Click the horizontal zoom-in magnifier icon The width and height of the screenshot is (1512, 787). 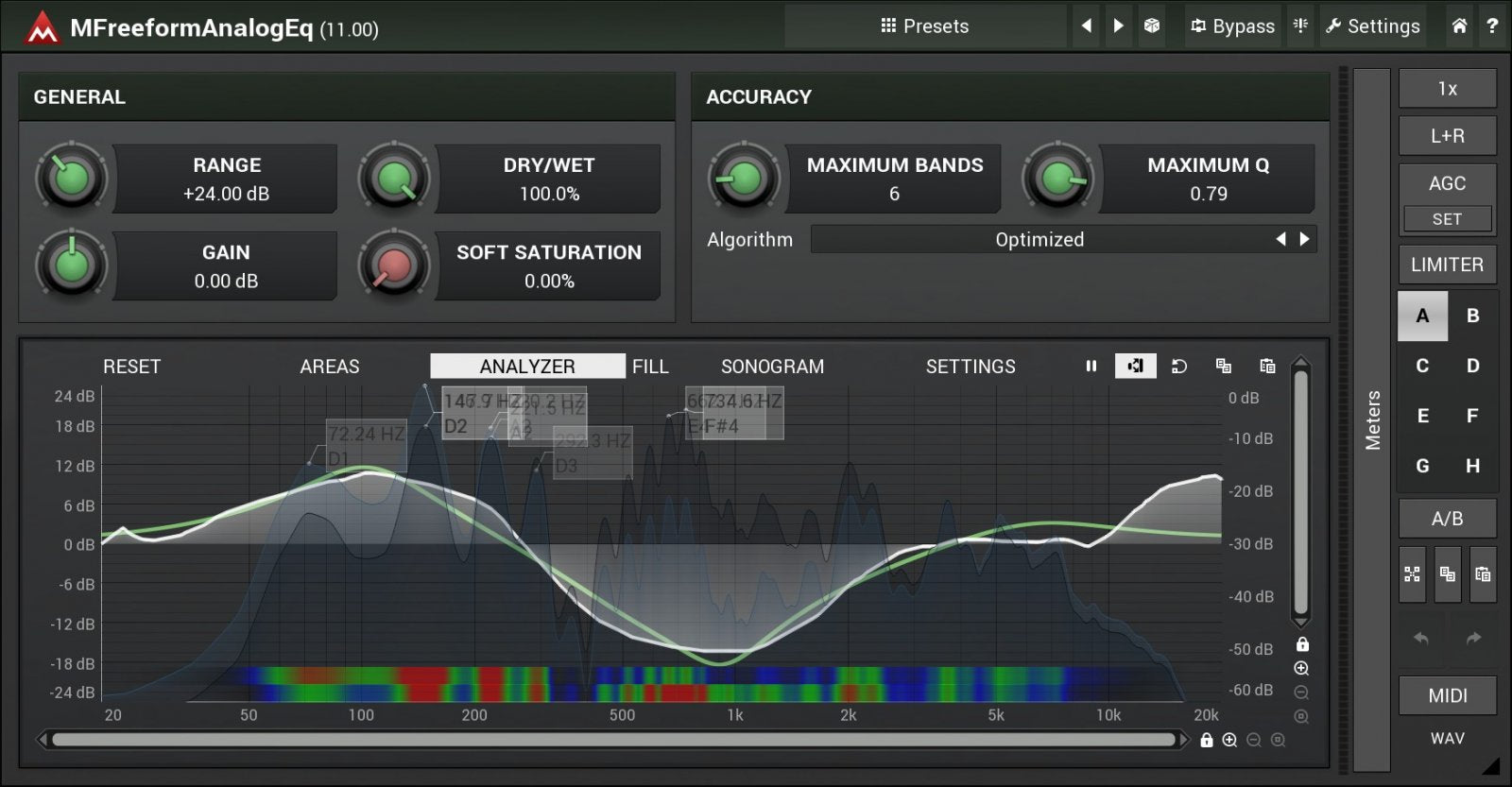(1229, 740)
